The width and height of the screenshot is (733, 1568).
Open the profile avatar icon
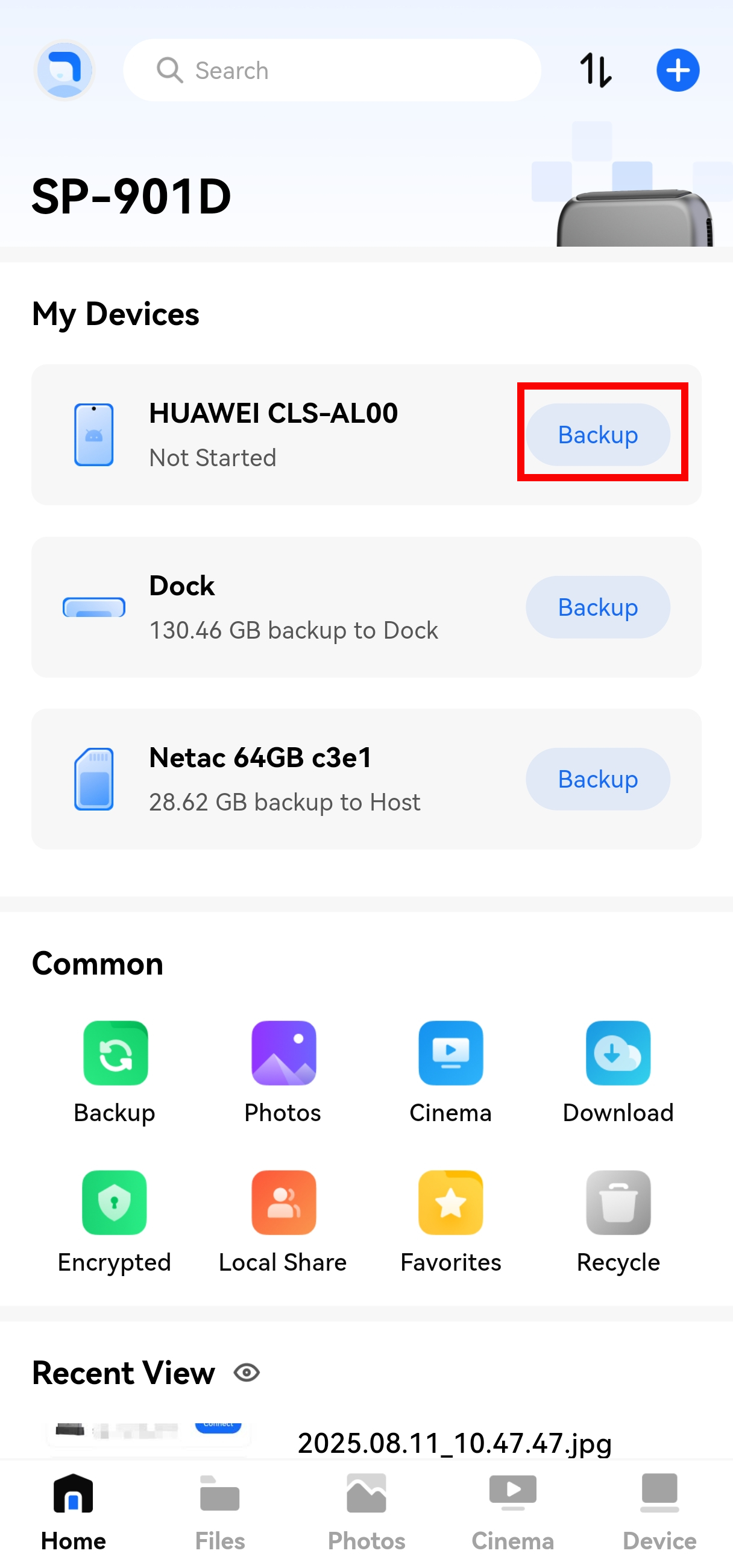(x=64, y=71)
